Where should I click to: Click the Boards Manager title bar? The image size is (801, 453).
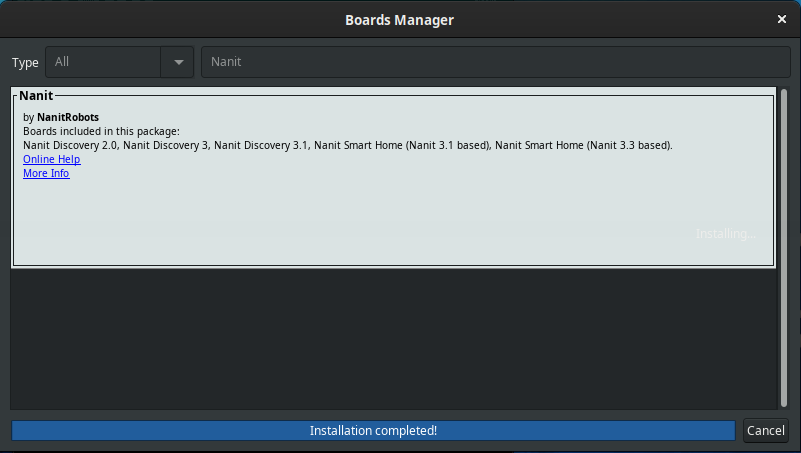pos(399,19)
